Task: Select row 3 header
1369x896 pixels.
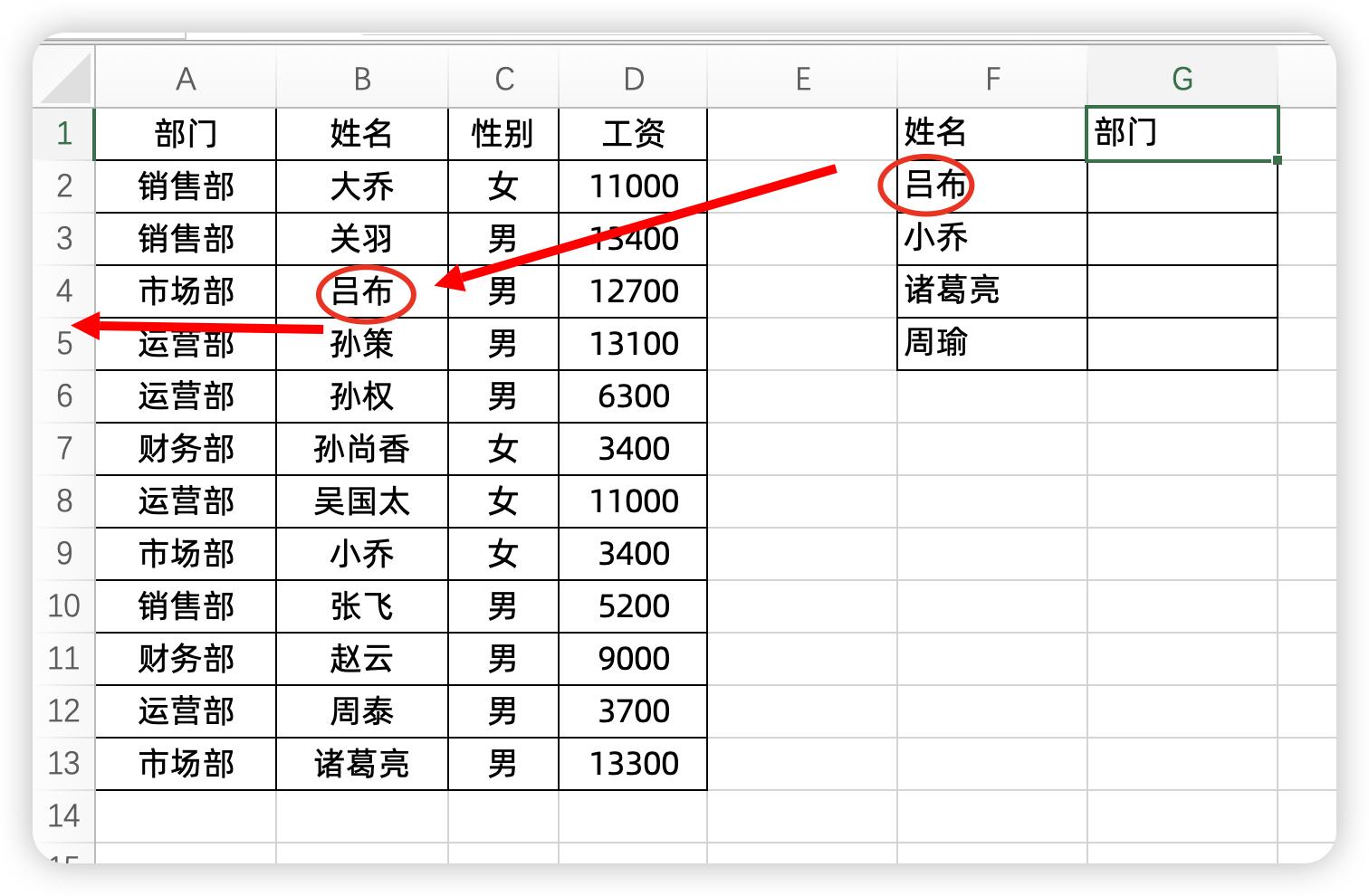Action: [x=64, y=239]
